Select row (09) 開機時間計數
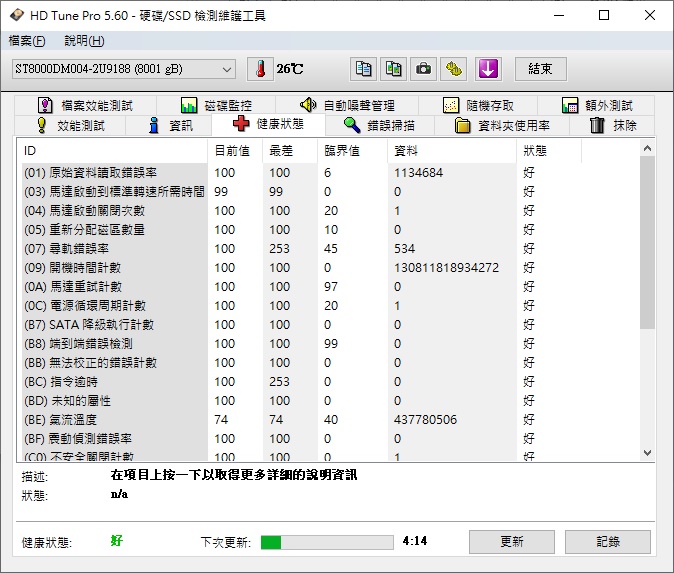 329,268
